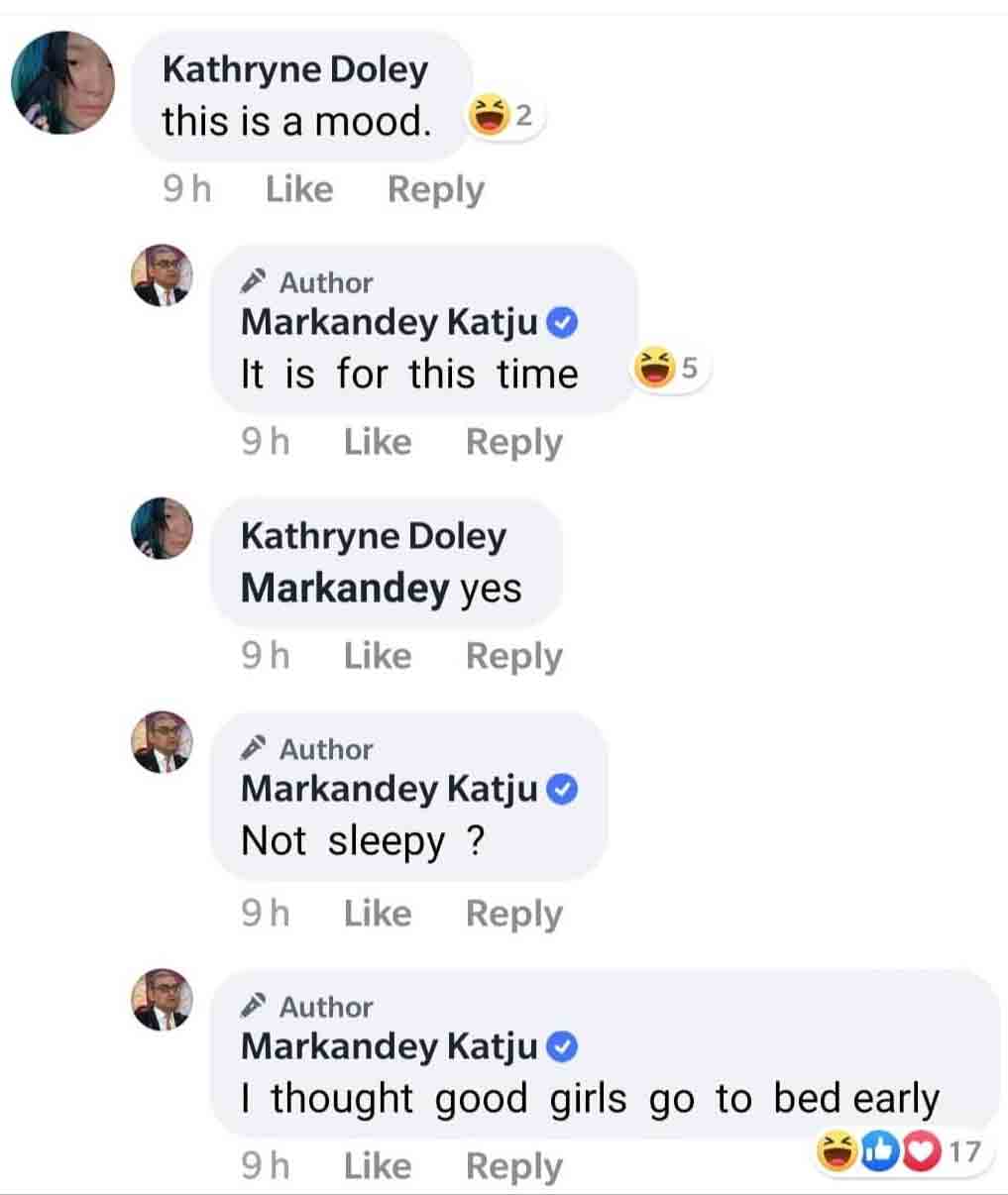The width and height of the screenshot is (1008, 1195).
Task: Click the author pencil icon above "Not sleepy ?"
Action: pos(255,748)
